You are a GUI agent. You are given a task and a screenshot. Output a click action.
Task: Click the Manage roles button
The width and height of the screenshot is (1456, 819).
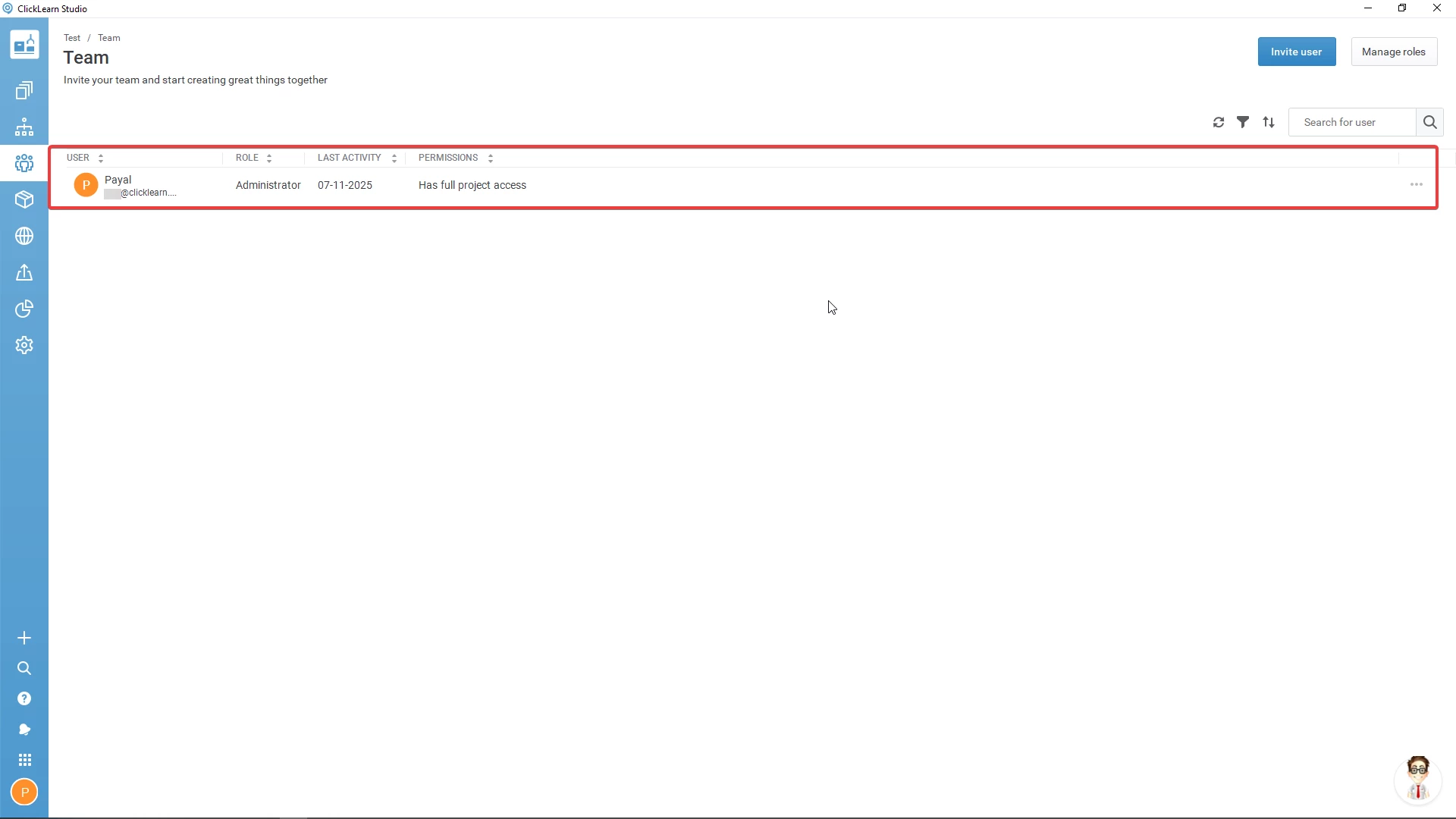(1393, 52)
